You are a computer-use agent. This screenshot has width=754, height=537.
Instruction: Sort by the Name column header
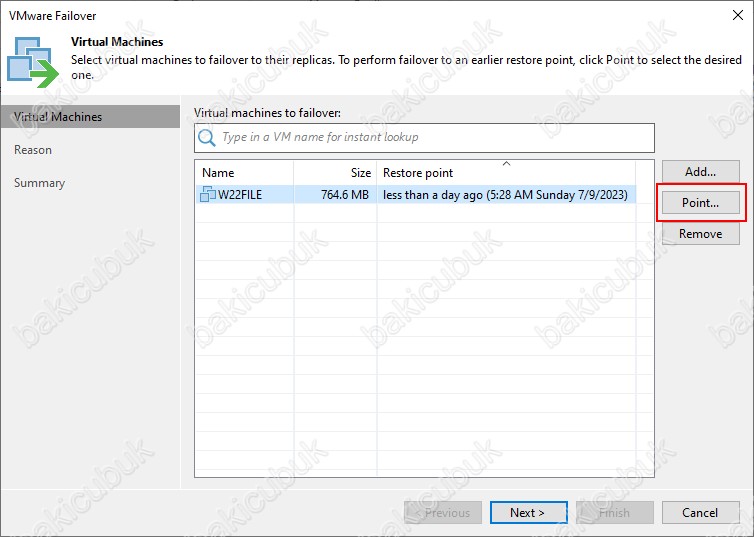244,173
